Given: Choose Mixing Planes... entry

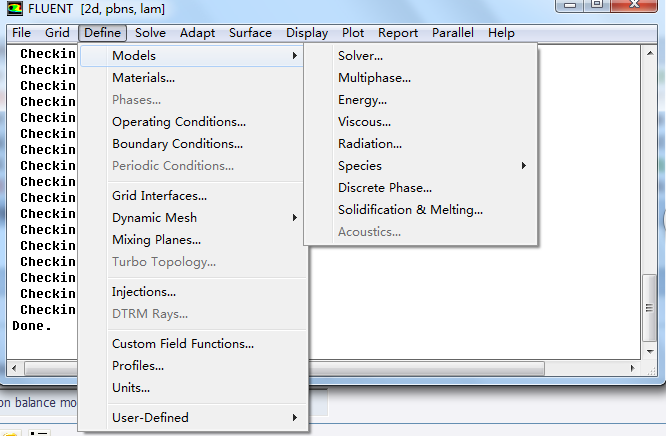Looking at the screenshot, I should click(x=192, y=240).
